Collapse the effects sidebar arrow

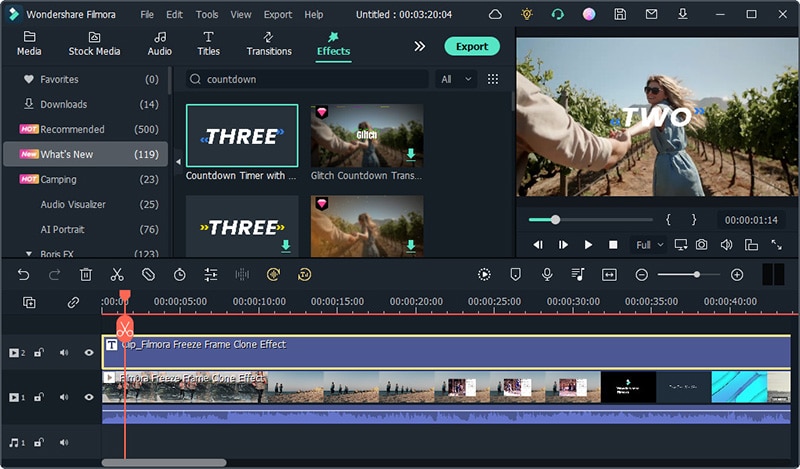pos(178,162)
